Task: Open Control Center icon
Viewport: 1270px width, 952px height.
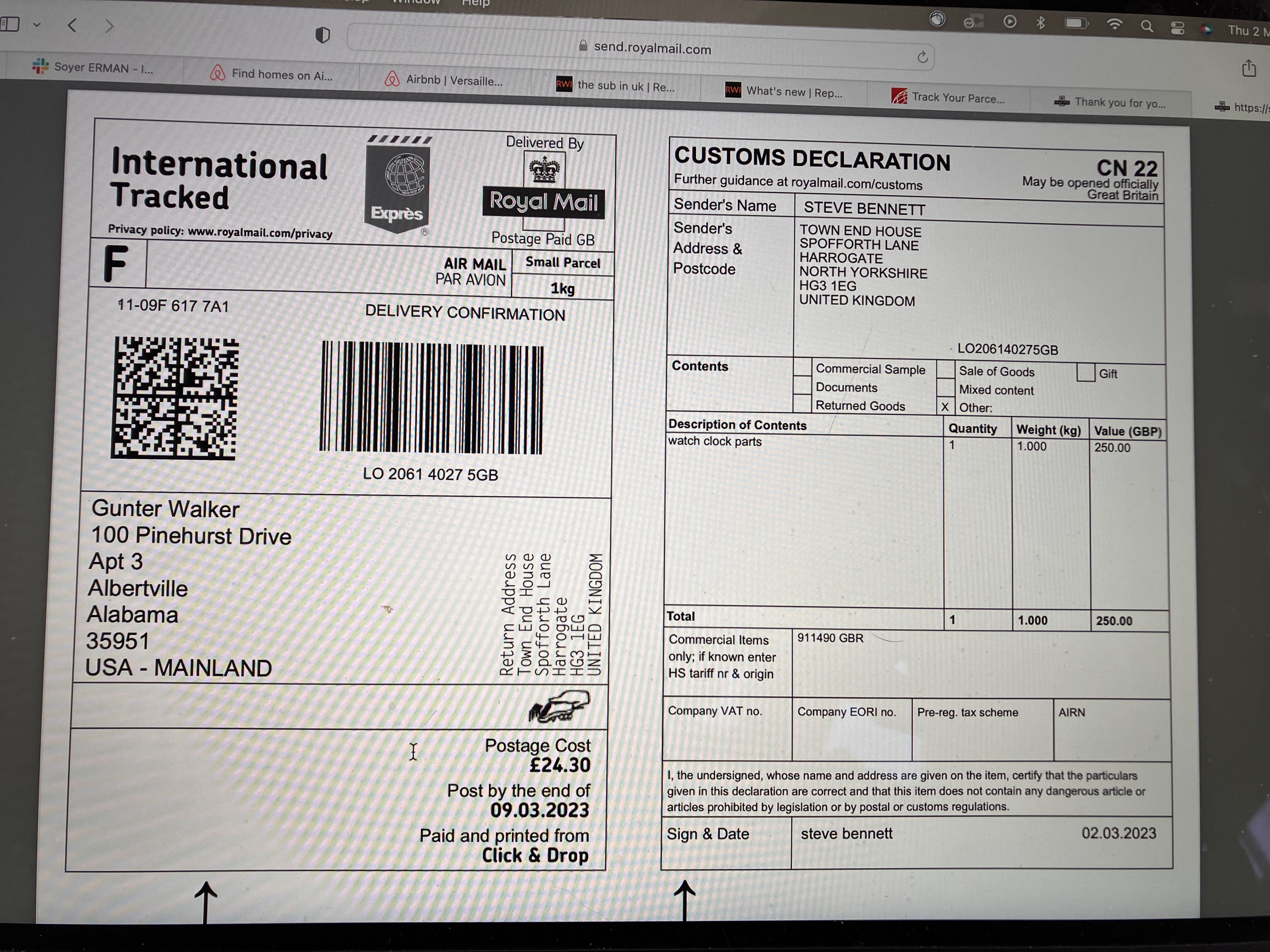Action: pyautogui.click(x=1178, y=27)
